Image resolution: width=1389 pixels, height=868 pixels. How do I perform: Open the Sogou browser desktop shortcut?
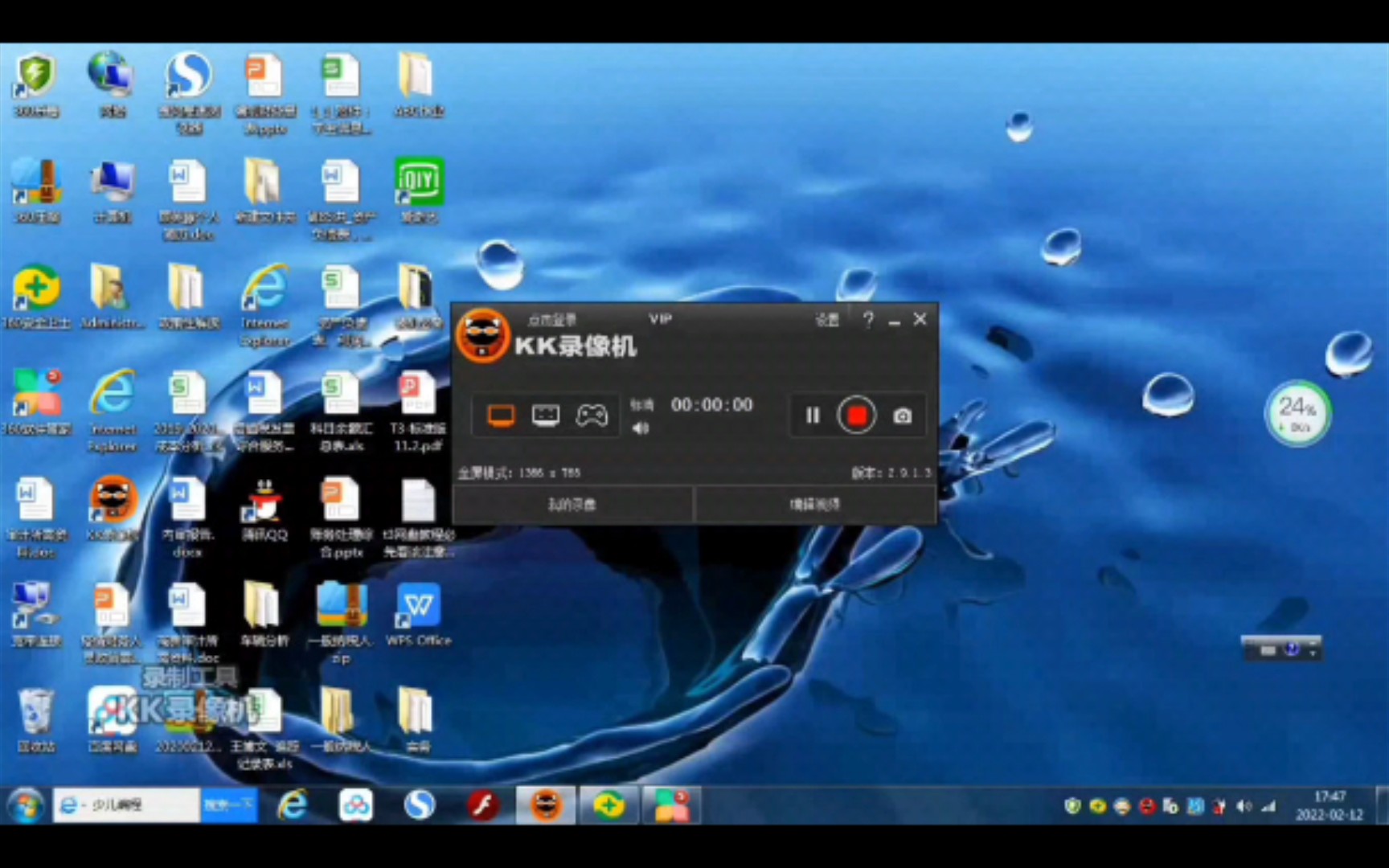(189, 92)
